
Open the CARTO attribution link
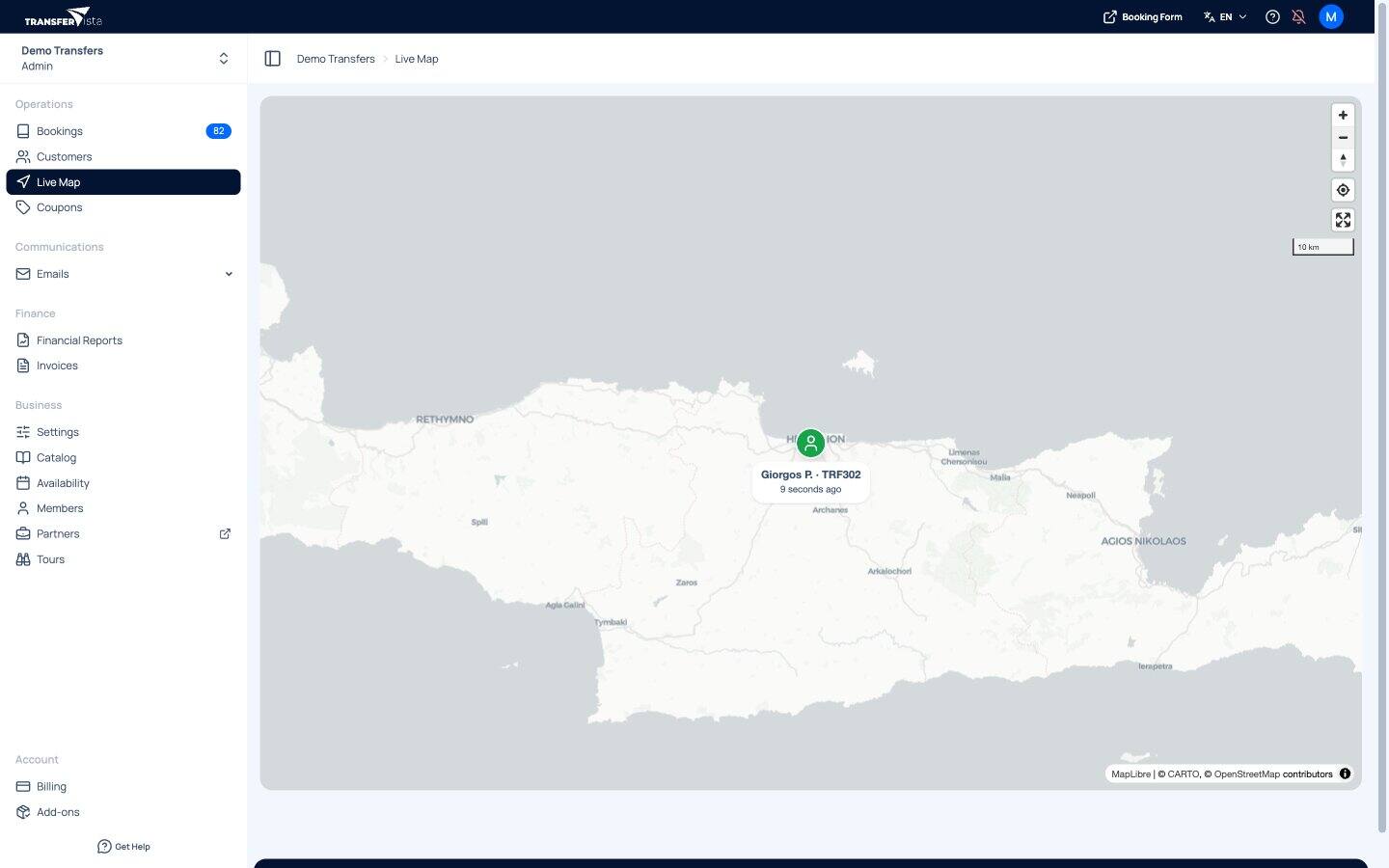[x=1184, y=774]
